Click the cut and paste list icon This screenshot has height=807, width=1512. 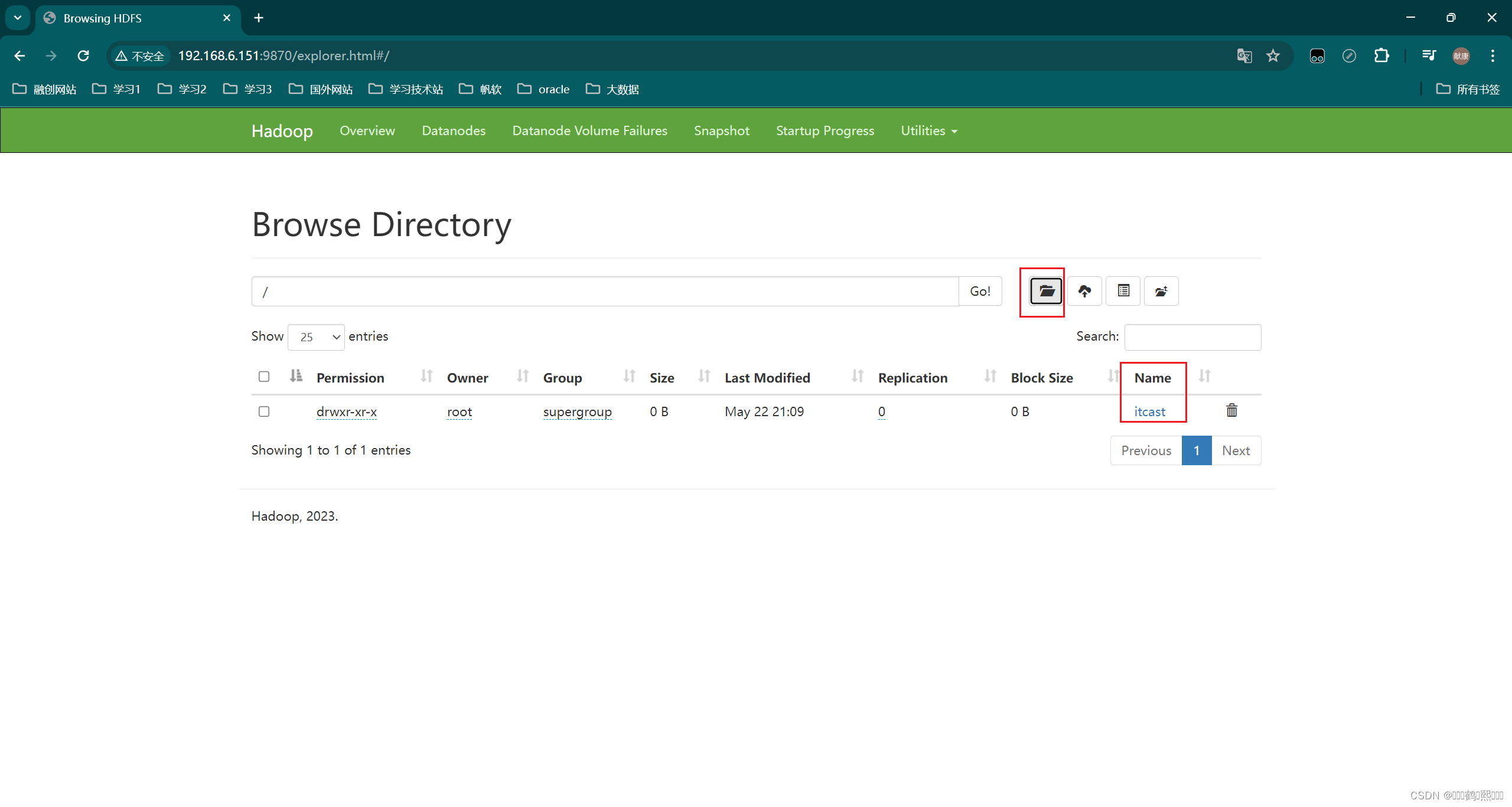(1123, 291)
